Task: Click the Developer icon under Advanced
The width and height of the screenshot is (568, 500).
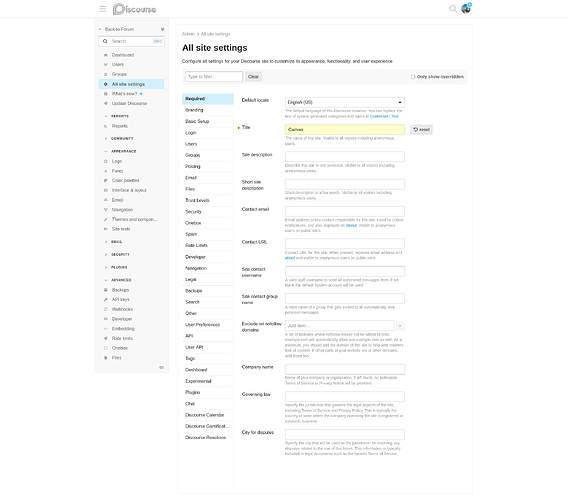Action: [106, 319]
